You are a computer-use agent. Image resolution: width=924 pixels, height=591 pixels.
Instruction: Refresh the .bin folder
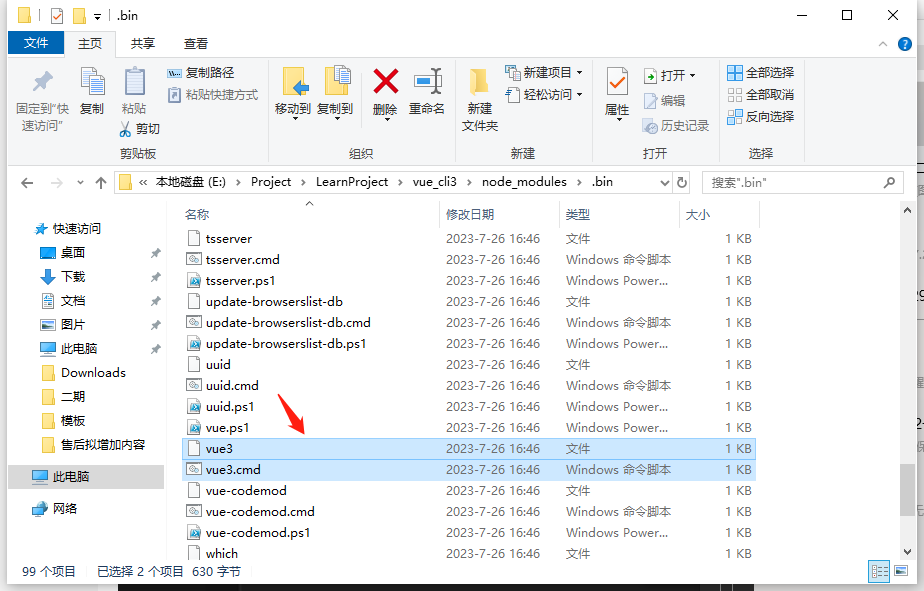pyautogui.click(x=682, y=183)
